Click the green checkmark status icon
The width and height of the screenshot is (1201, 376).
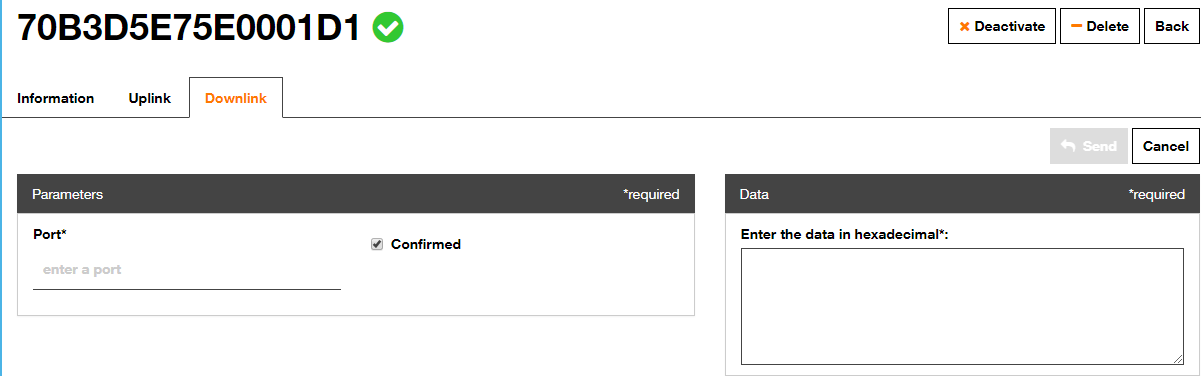coord(388,28)
